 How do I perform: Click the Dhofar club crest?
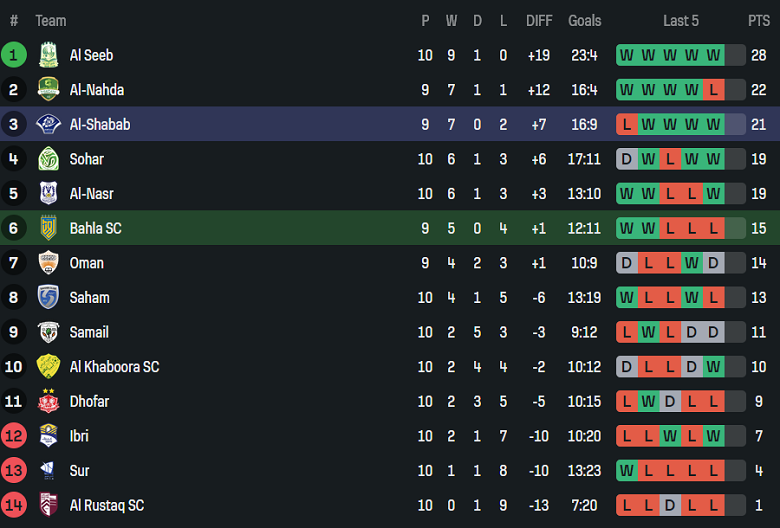(x=48, y=401)
